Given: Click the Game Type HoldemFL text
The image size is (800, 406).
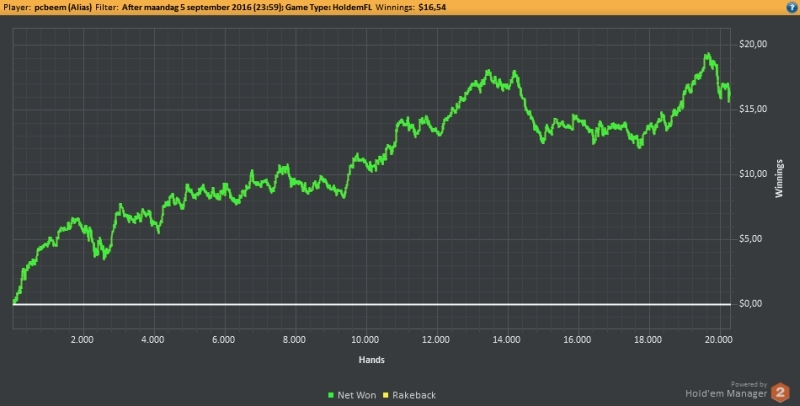Looking at the screenshot, I should (x=328, y=7).
